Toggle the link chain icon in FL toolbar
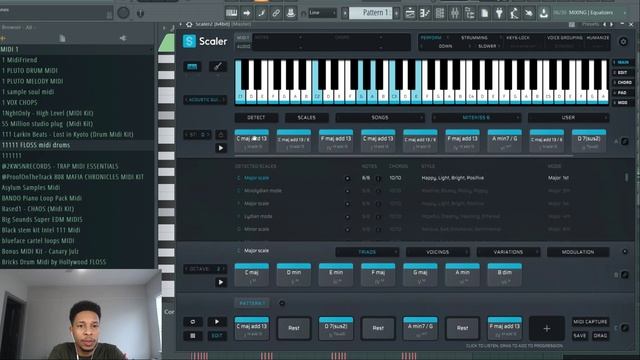 [x=276, y=13]
